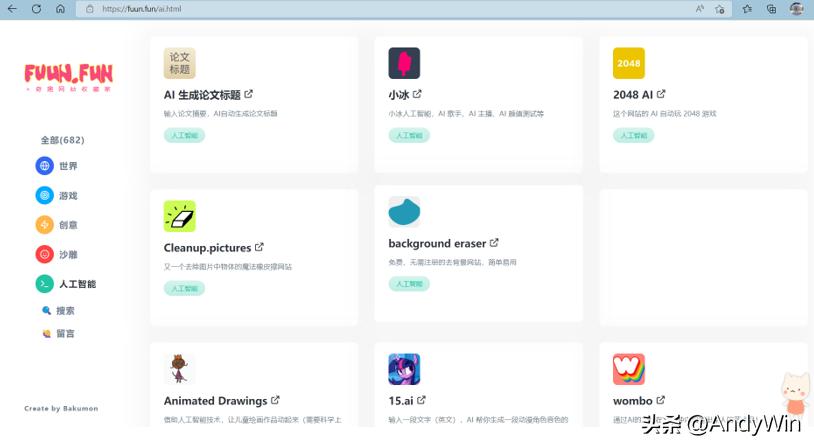Select the 人工智能 category green icon

45,284
